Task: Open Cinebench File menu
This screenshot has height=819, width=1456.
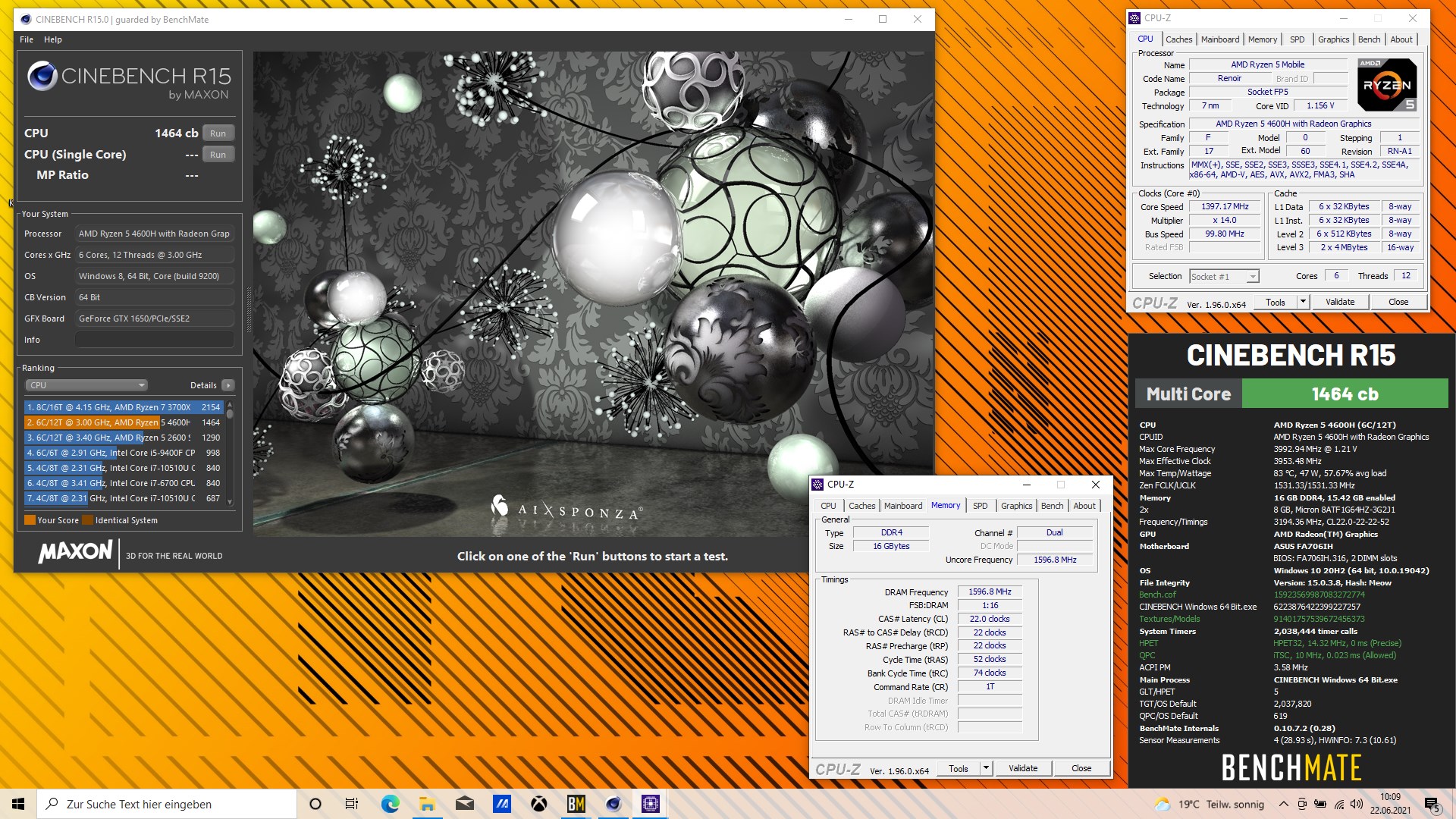Action: [27, 39]
